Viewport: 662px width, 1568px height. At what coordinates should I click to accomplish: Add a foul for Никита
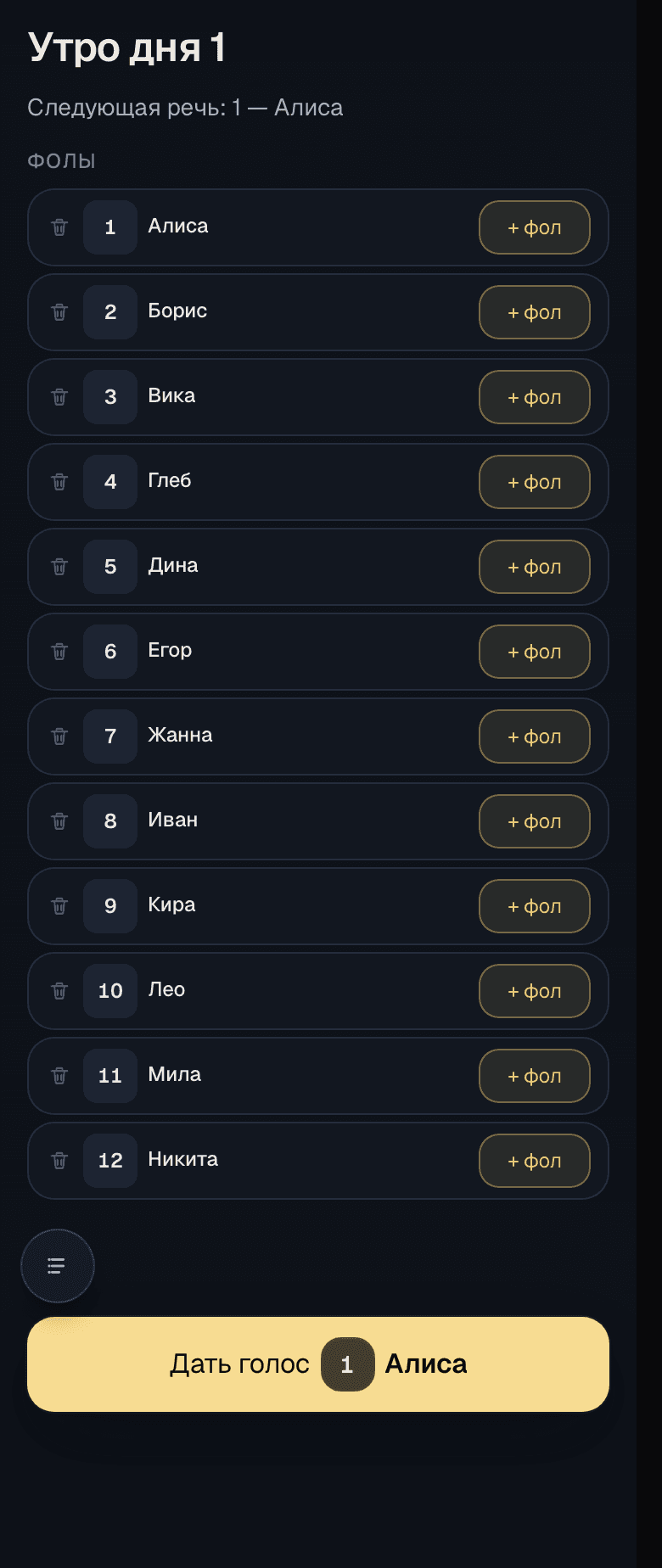(535, 1161)
